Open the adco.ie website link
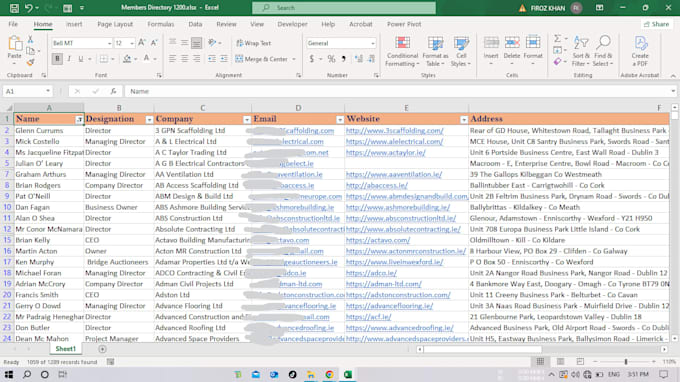The height and width of the screenshot is (382, 680). coord(371,273)
